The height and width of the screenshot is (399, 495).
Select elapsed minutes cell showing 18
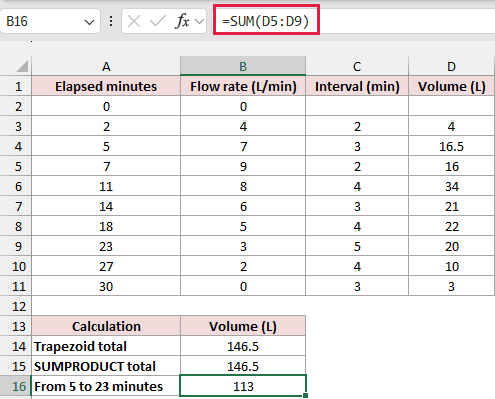pos(106,226)
